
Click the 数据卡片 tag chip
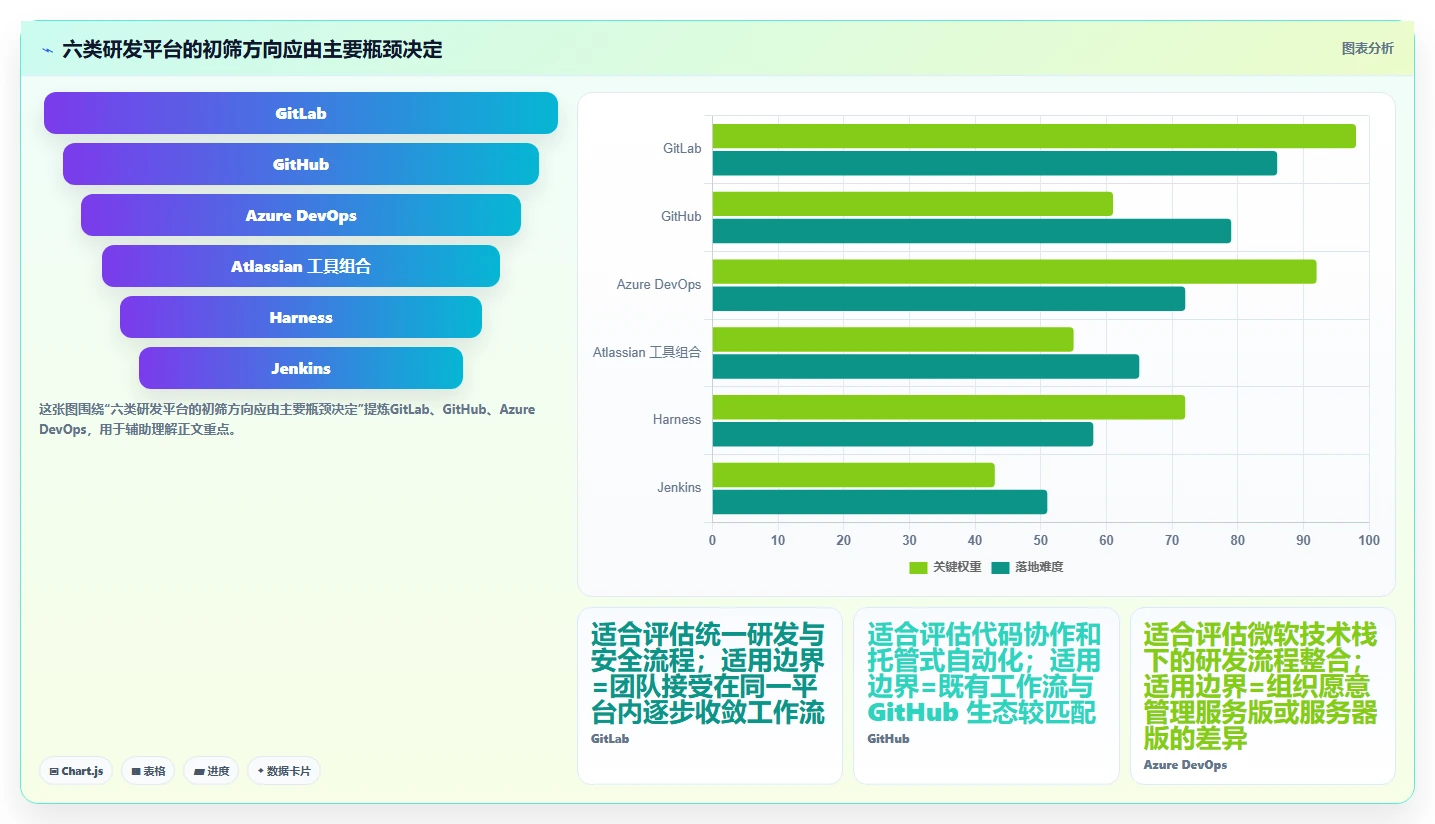[x=284, y=771]
